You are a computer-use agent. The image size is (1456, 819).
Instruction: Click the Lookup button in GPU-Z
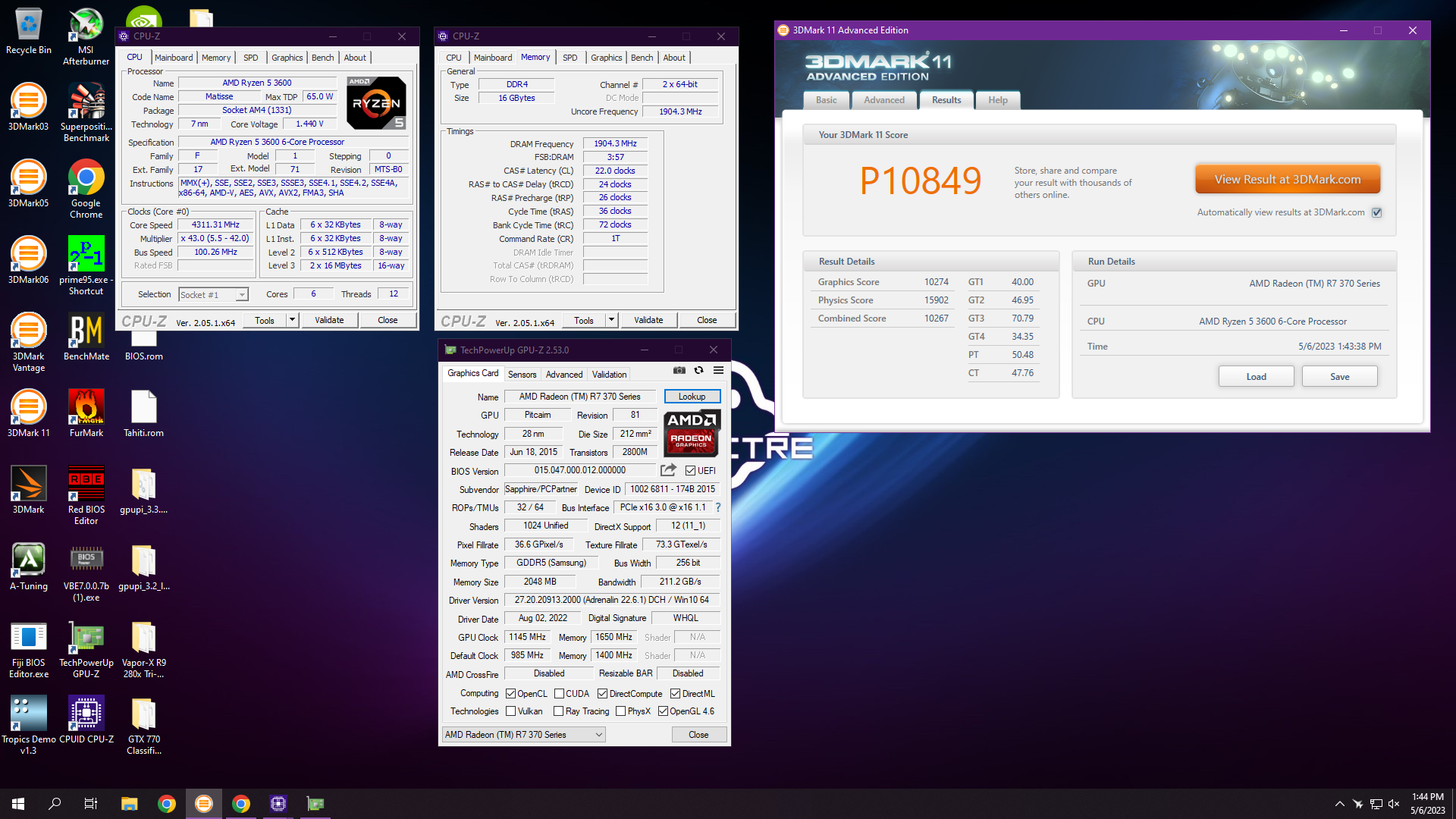(x=692, y=397)
